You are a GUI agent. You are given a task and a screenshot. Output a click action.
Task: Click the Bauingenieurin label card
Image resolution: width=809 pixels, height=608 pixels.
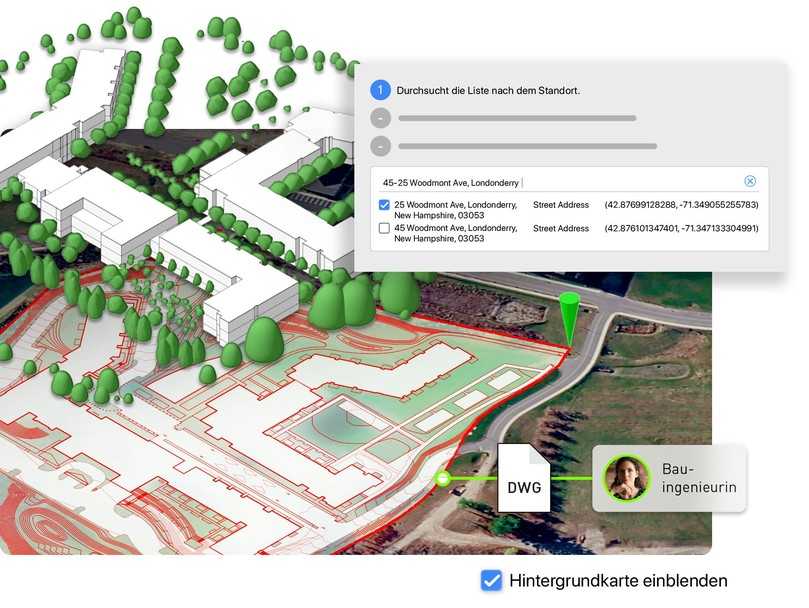(669, 478)
